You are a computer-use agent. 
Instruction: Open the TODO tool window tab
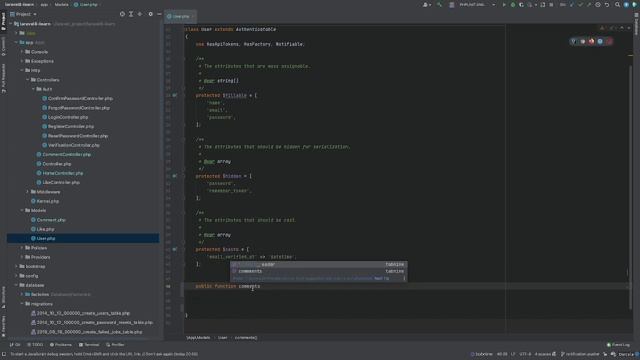36,345
